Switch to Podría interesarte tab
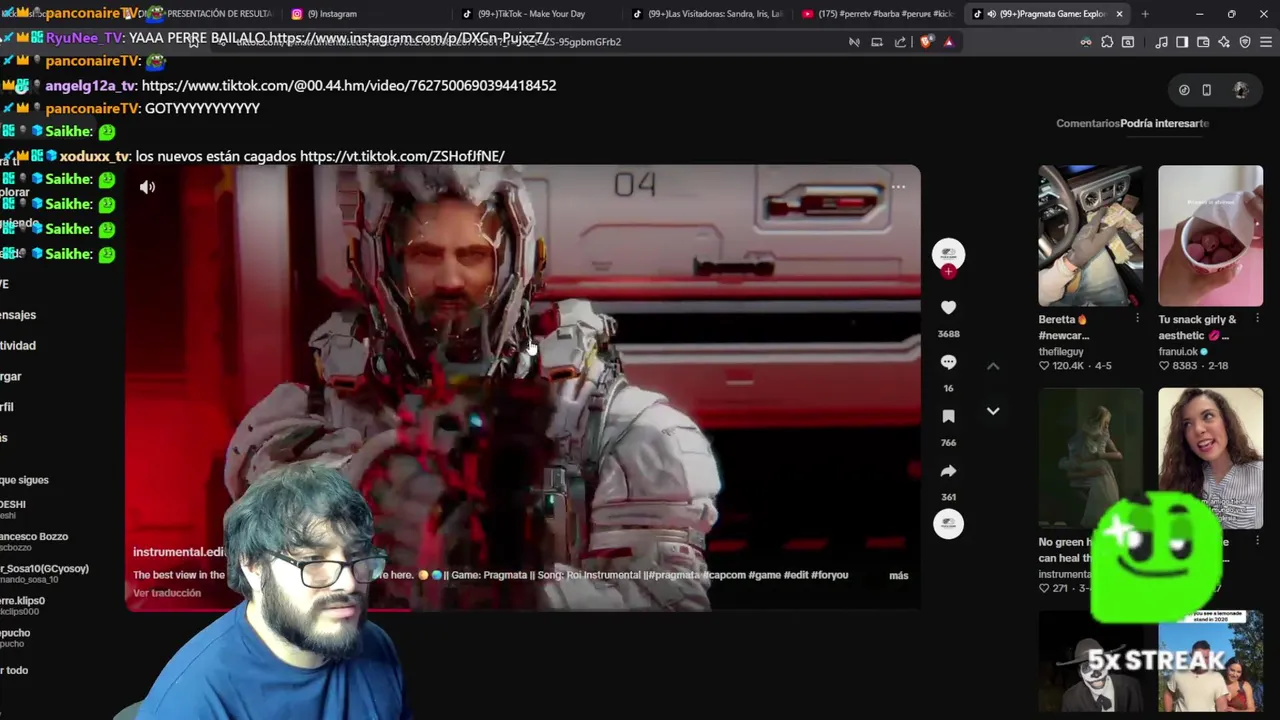The height and width of the screenshot is (720, 1280). (x=1165, y=123)
